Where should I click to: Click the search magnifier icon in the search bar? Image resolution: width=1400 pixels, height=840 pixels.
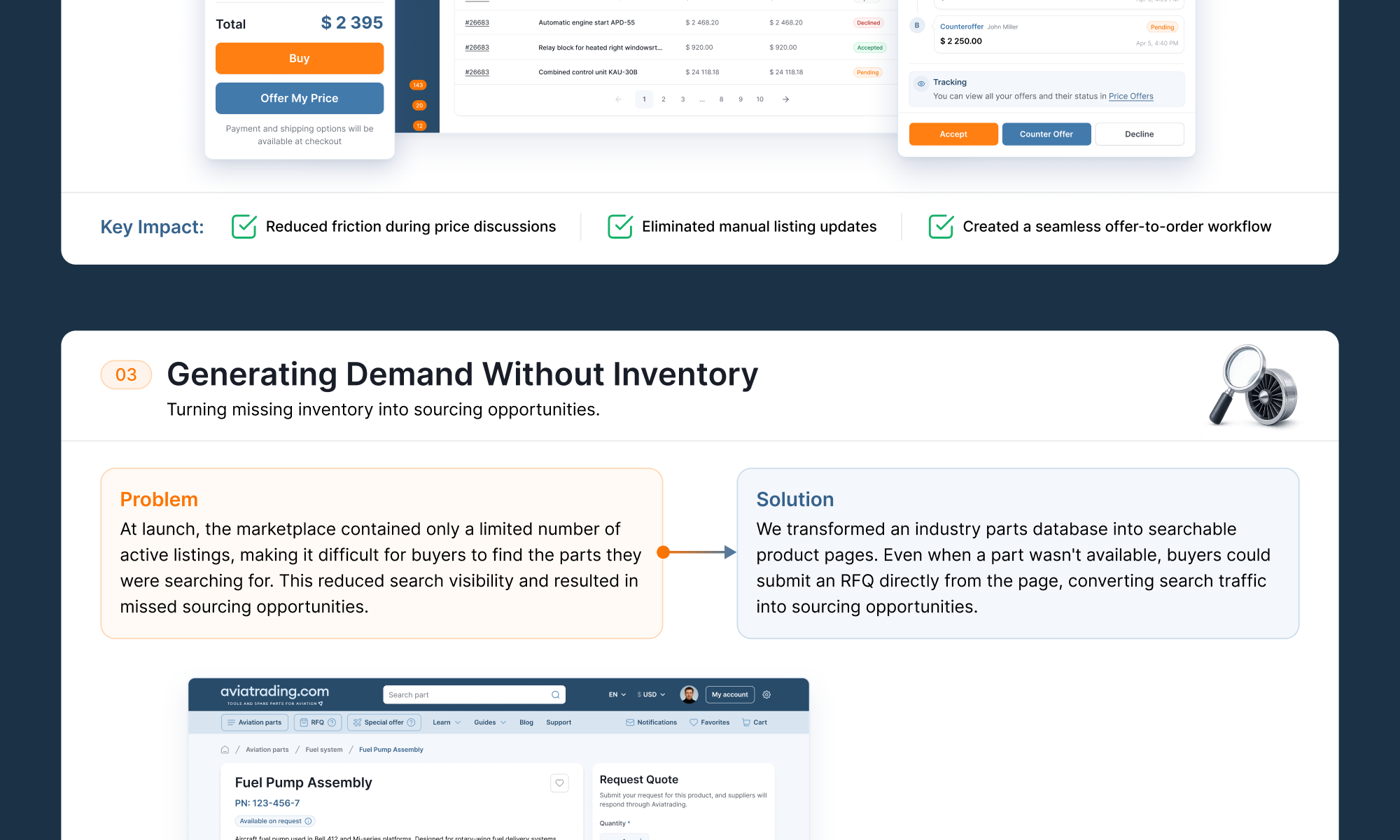click(x=555, y=695)
